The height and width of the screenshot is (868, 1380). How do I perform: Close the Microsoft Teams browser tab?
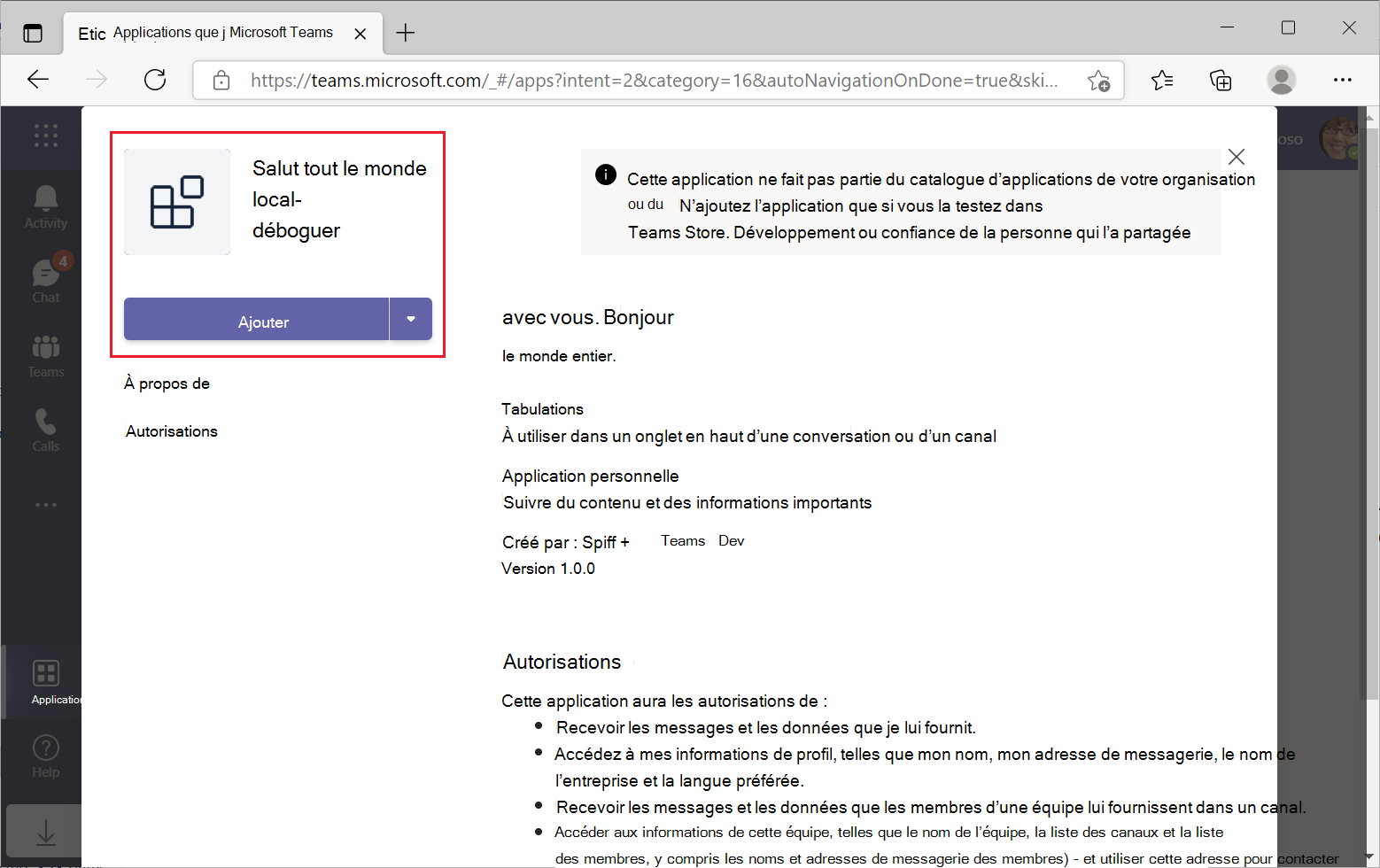click(x=361, y=34)
